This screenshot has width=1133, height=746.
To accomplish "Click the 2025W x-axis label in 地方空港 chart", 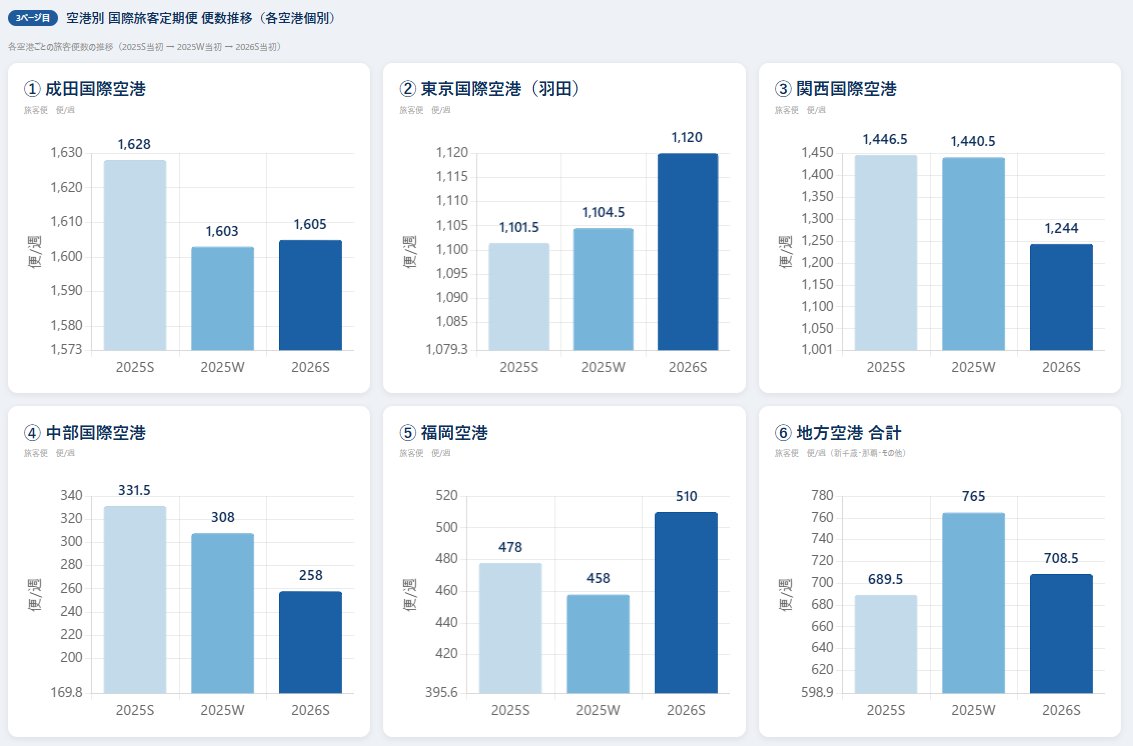I will [x=973, y=711].
